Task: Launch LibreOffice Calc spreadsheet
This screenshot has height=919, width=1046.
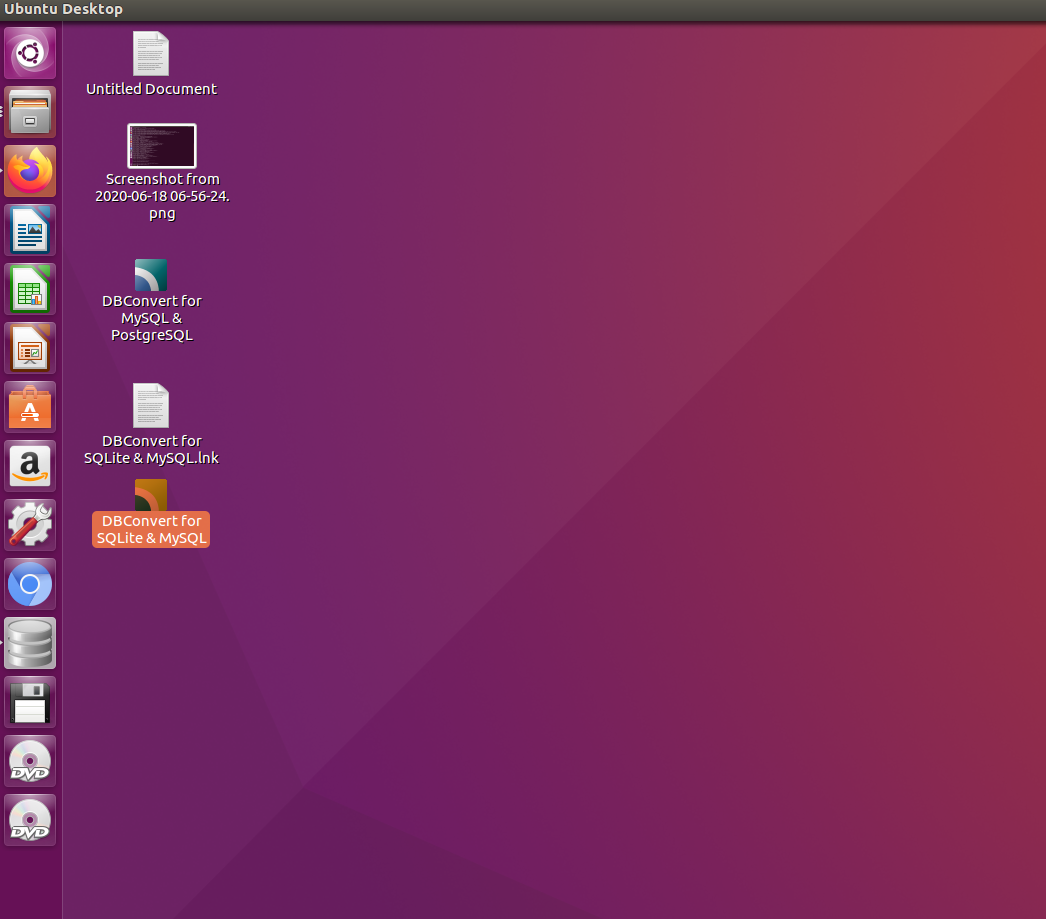Action: coord(30,289)
